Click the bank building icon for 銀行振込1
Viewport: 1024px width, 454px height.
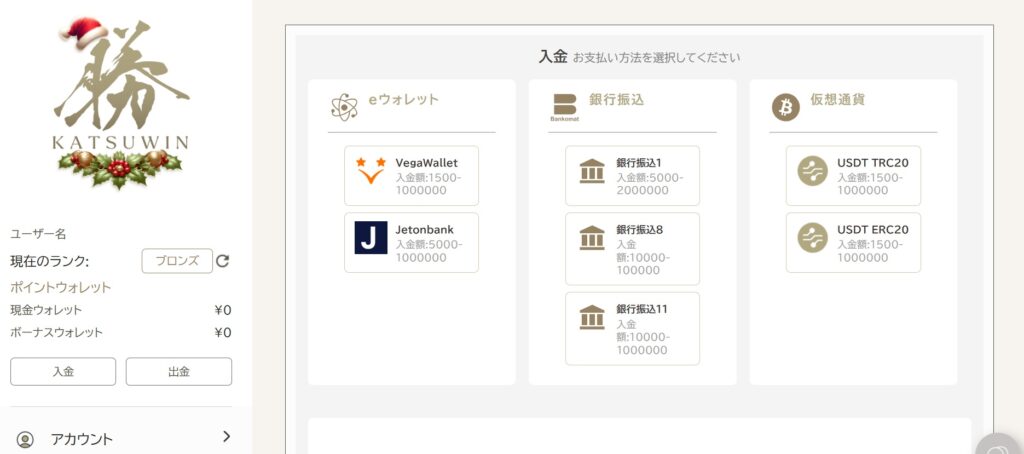[592, 170]
